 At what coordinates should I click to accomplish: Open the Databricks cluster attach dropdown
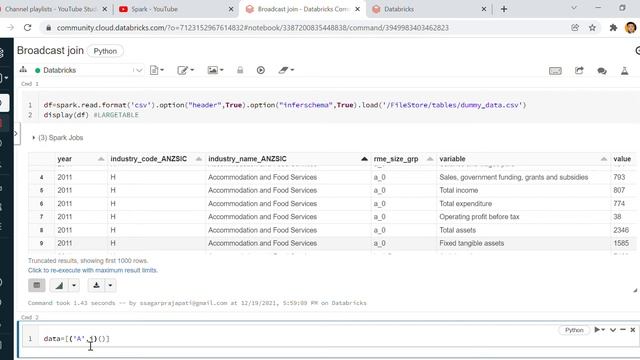coord(89,70)
